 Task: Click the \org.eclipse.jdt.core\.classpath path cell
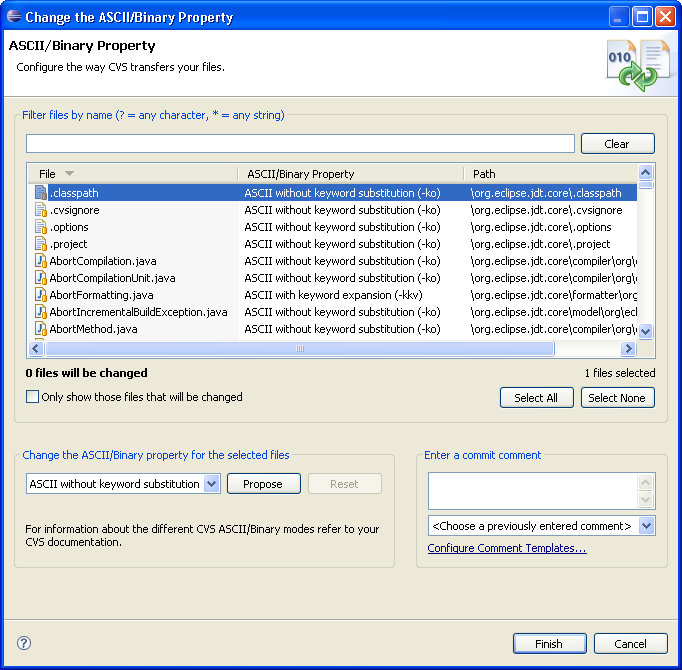546,193
